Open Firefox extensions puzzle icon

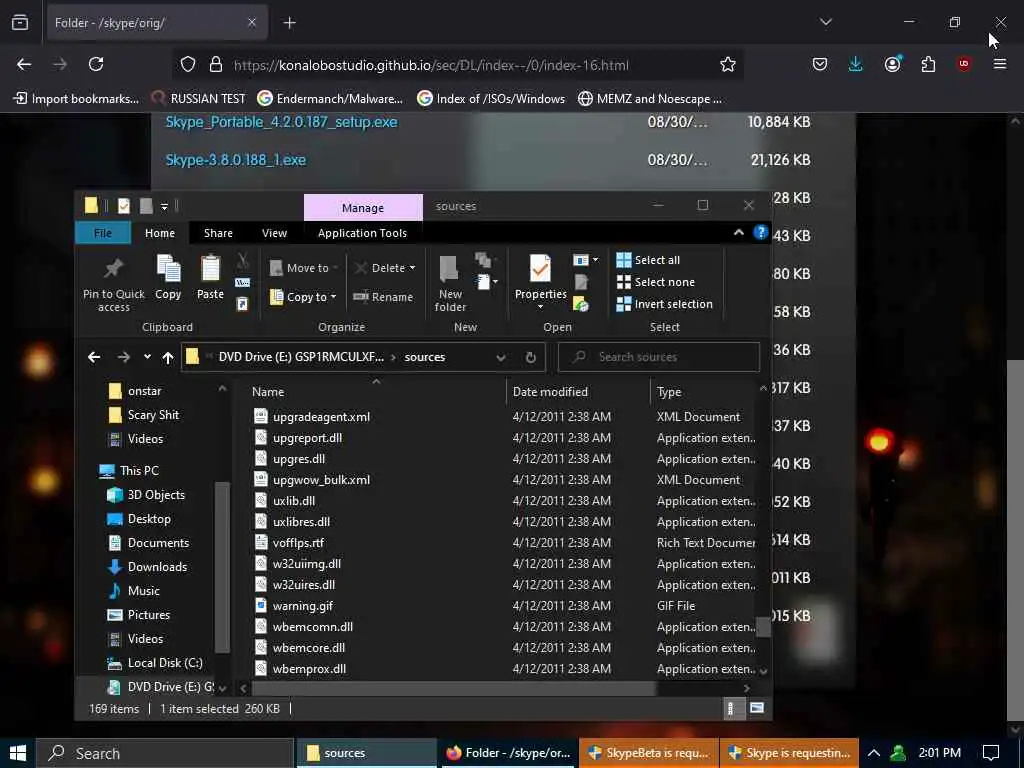(x=928, y=64)
